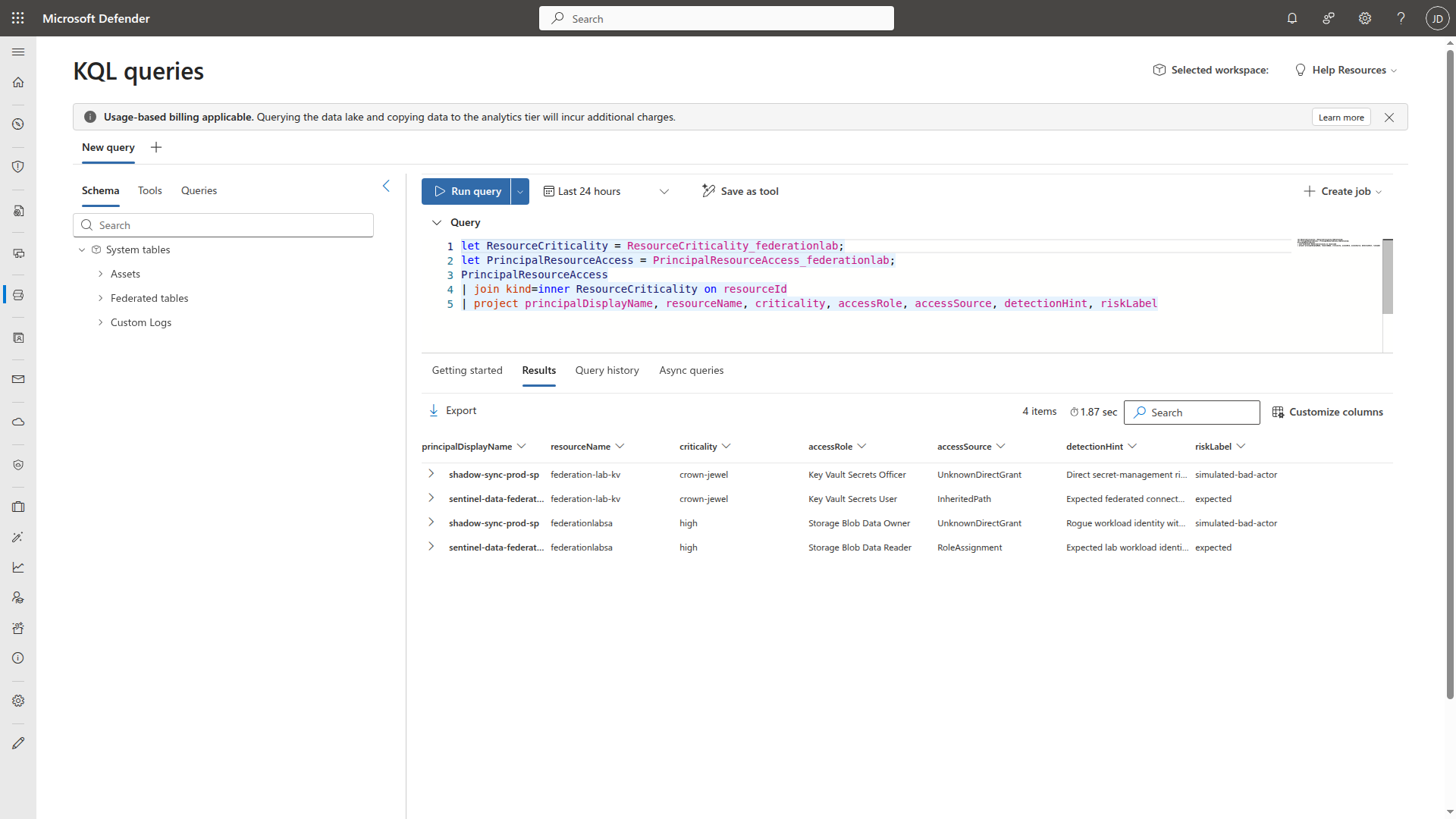Open the Help question mark icon
This screenshot has height=819, width=1456.
click(1401, 18)
